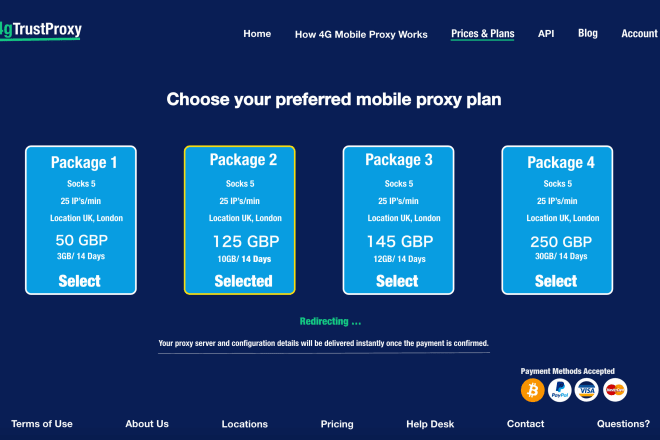Open the Account menu
Viewport: 660px width, 440px height.
639,34
